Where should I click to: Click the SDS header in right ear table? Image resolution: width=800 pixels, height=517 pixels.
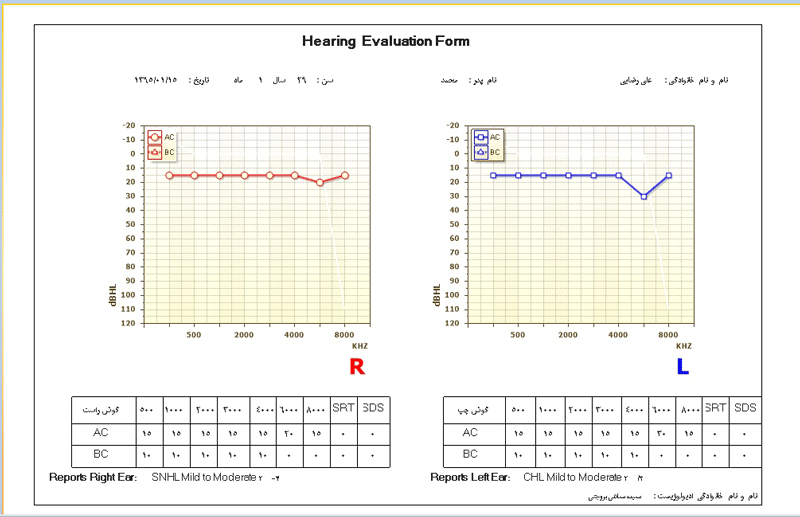click(x=373, y=408)
